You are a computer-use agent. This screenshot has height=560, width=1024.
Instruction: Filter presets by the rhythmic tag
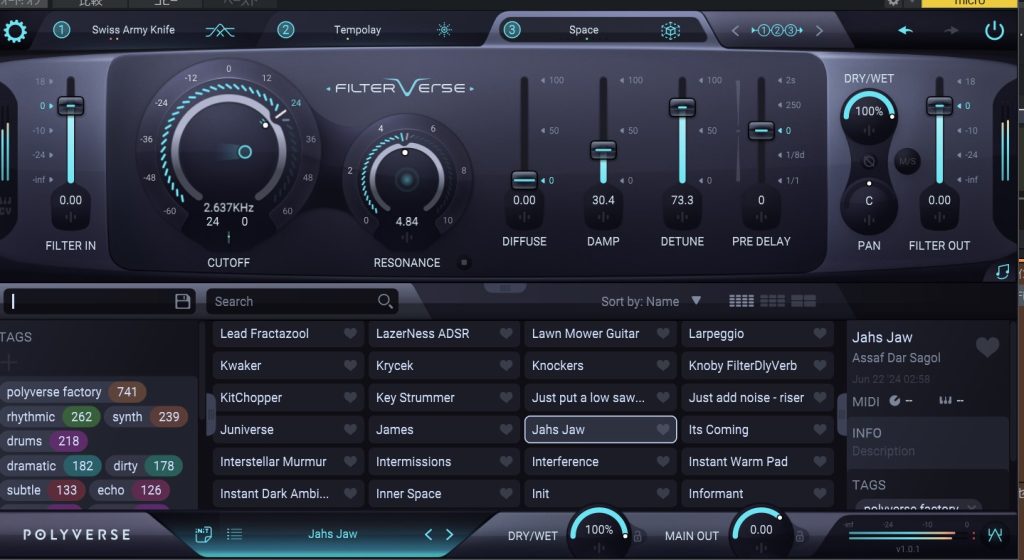(x=30, y=417)
